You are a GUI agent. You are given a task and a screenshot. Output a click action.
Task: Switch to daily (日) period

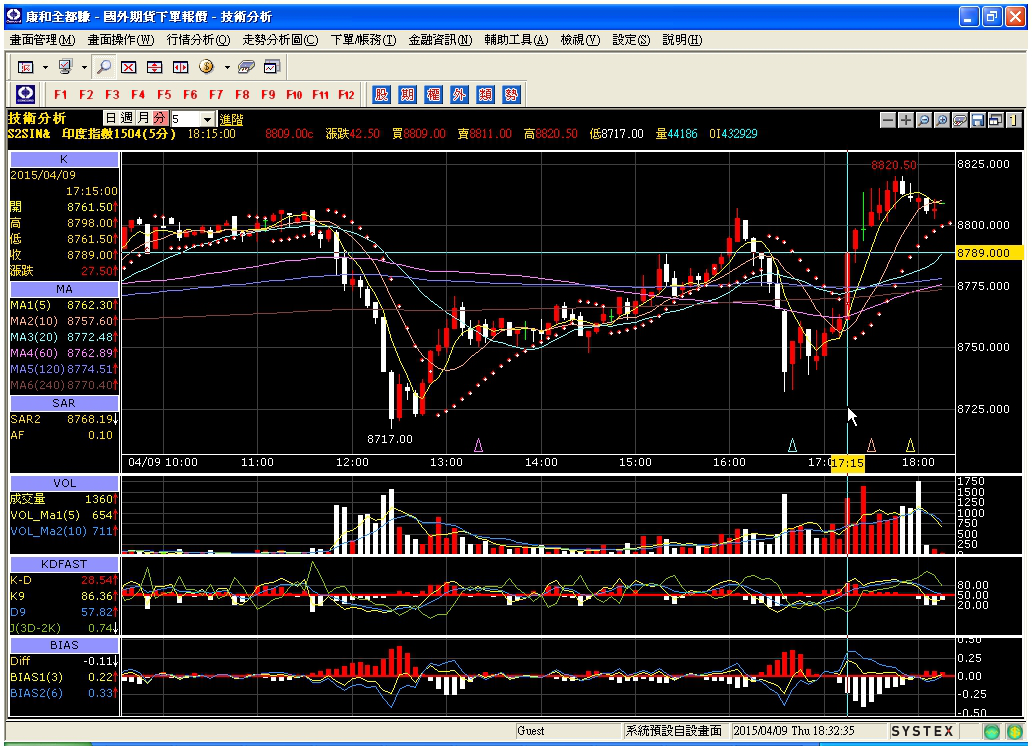(111, 118)
